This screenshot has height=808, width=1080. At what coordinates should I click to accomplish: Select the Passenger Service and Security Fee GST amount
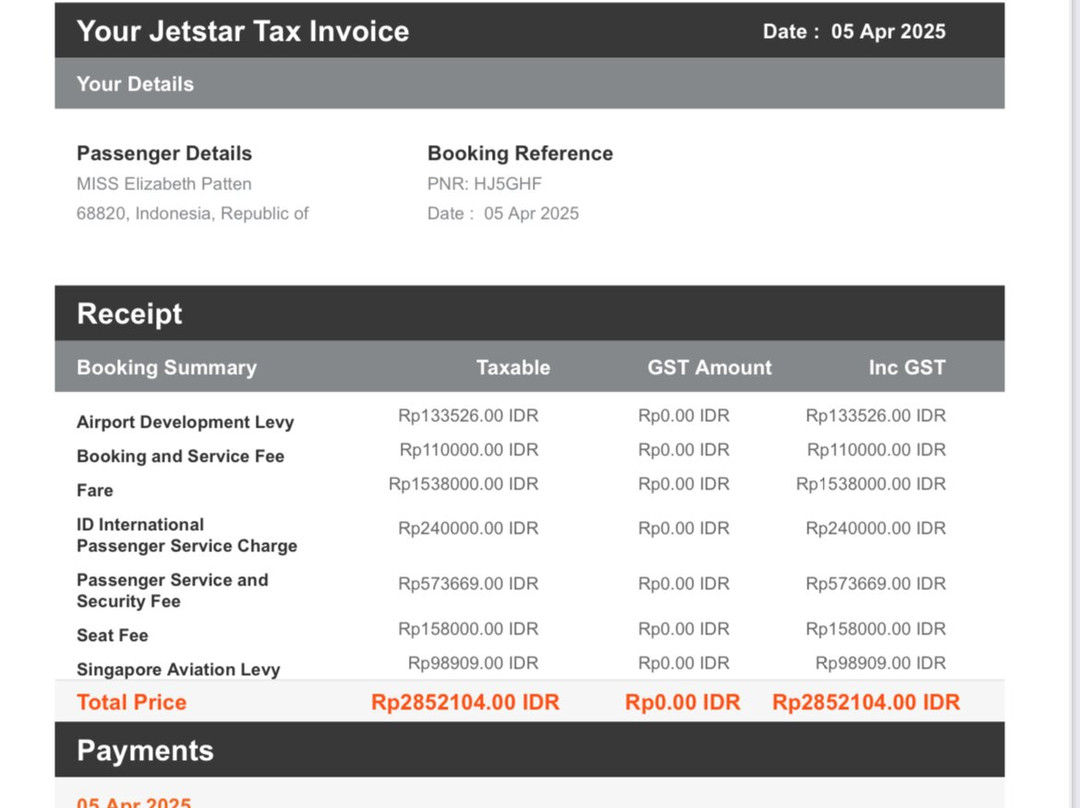tap(684, 584)
